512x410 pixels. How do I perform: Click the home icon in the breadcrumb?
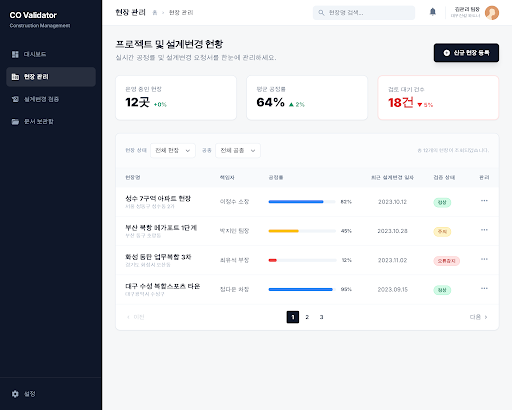point(155,13)
